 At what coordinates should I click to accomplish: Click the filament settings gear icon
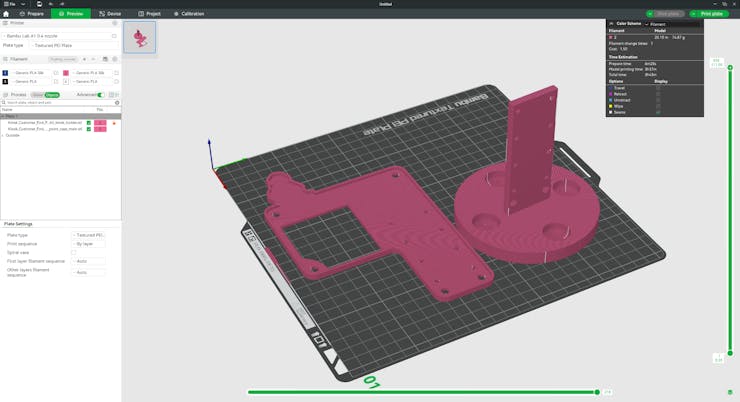[x=115, y=59]
